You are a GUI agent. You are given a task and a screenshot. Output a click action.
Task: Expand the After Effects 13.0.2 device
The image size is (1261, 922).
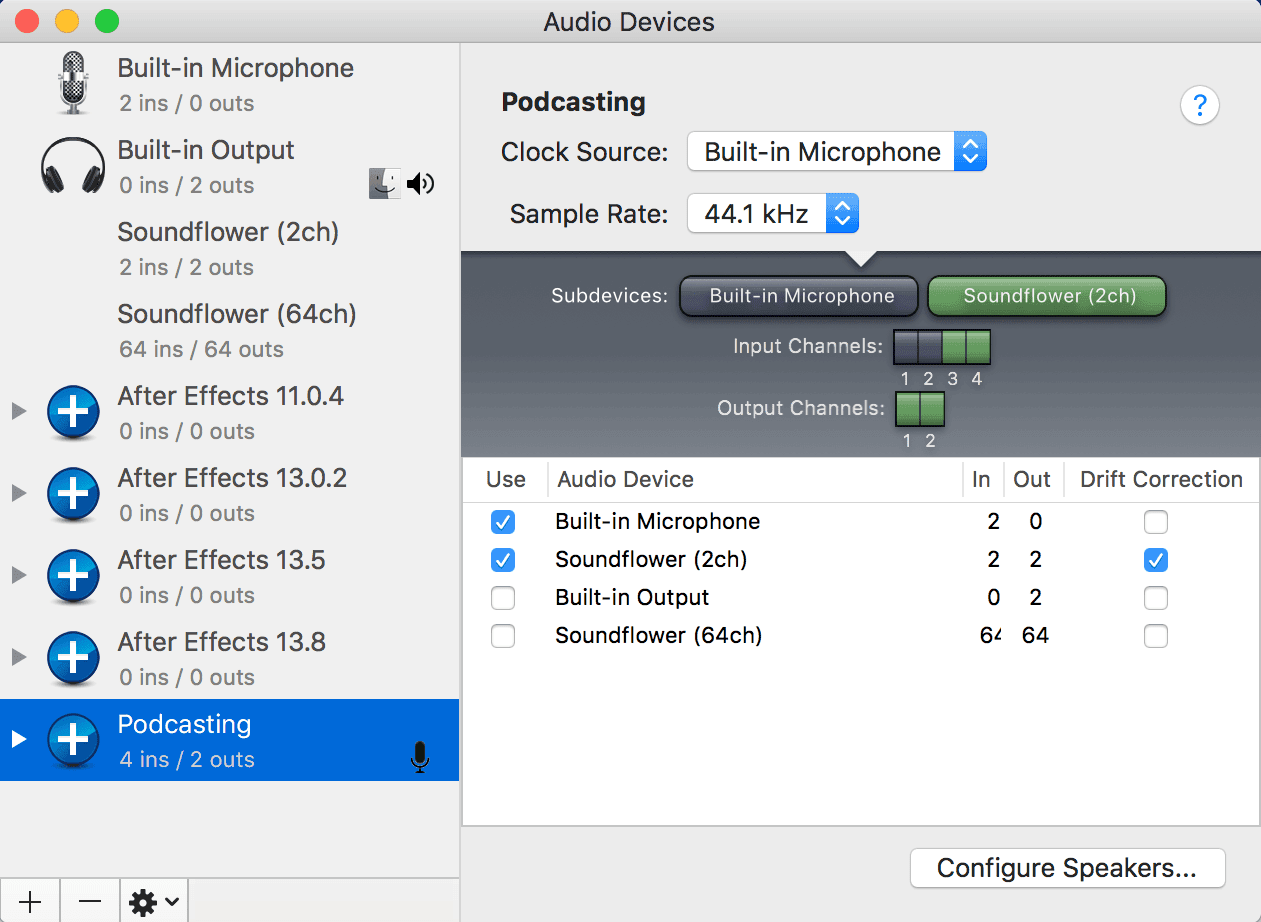[18, 493]
